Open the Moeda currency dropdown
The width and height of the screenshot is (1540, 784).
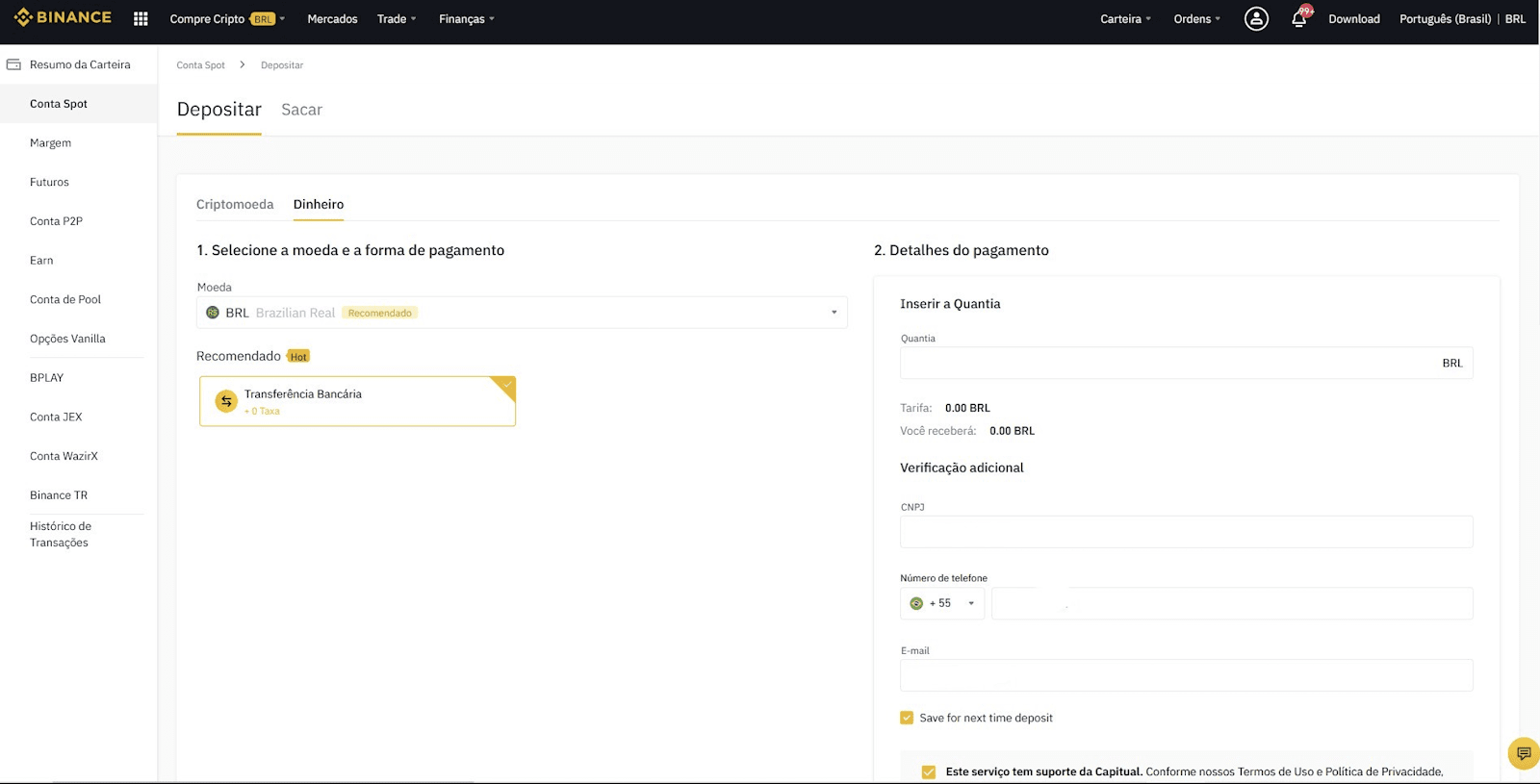(x=522, y=313)
